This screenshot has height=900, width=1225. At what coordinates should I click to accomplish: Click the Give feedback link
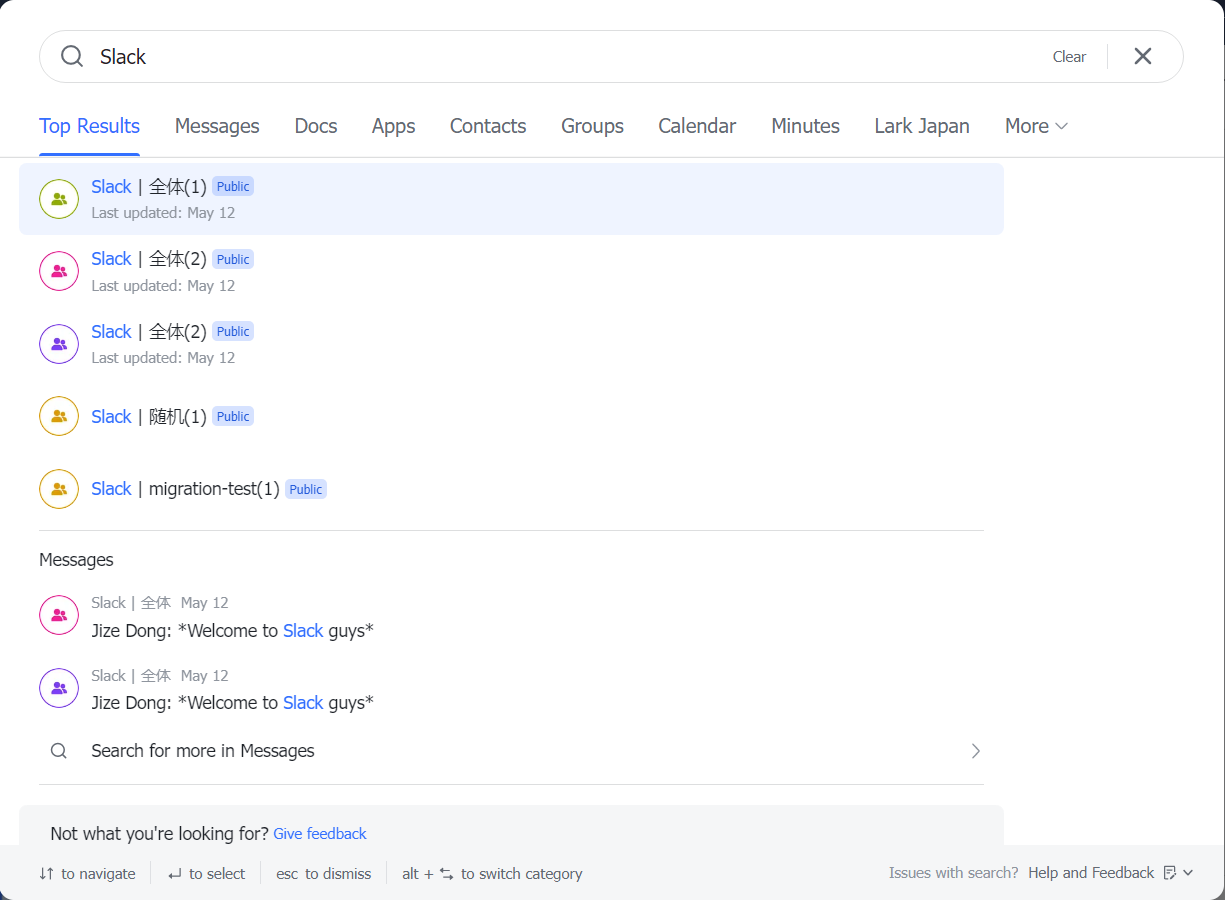click(x=320, y=834)
